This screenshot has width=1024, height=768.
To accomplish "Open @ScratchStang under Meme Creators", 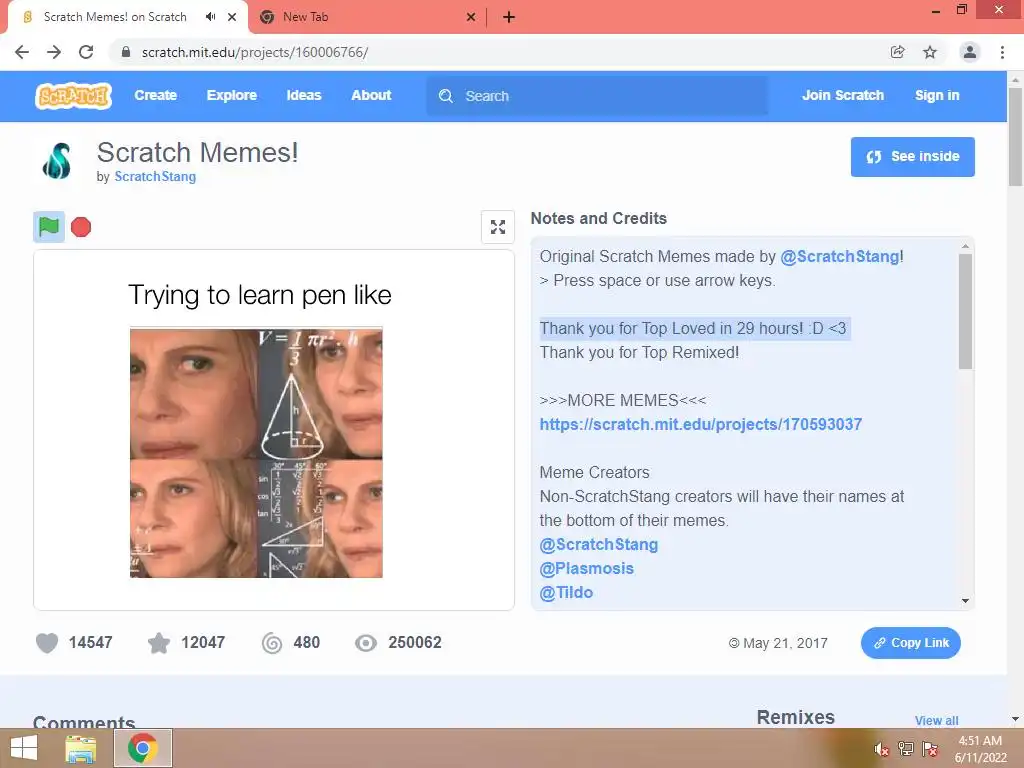I will (599, 545).
